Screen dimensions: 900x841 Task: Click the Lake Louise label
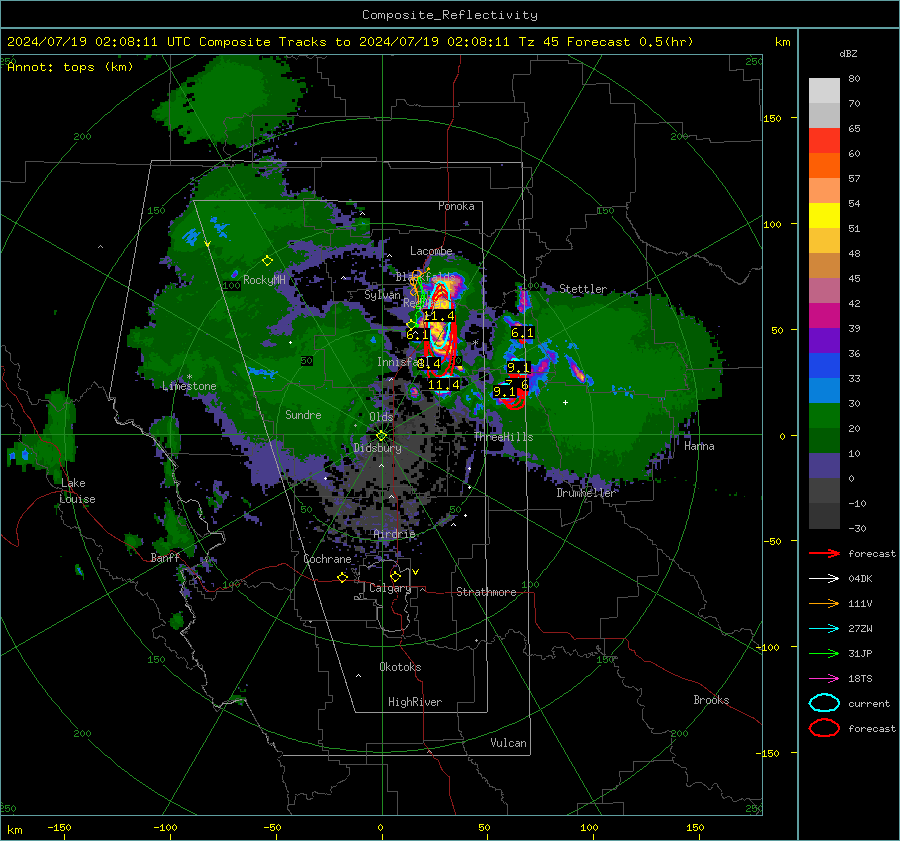(77, 491)
